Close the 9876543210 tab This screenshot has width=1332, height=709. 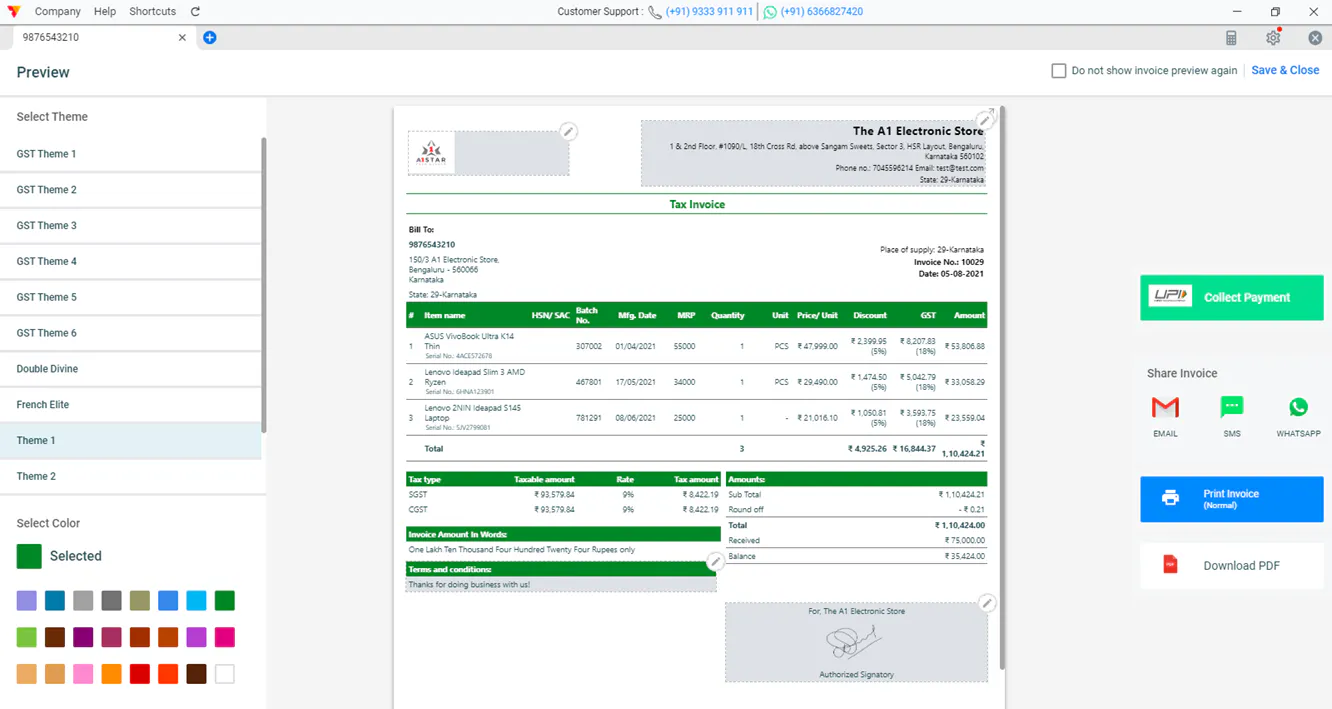182,37
